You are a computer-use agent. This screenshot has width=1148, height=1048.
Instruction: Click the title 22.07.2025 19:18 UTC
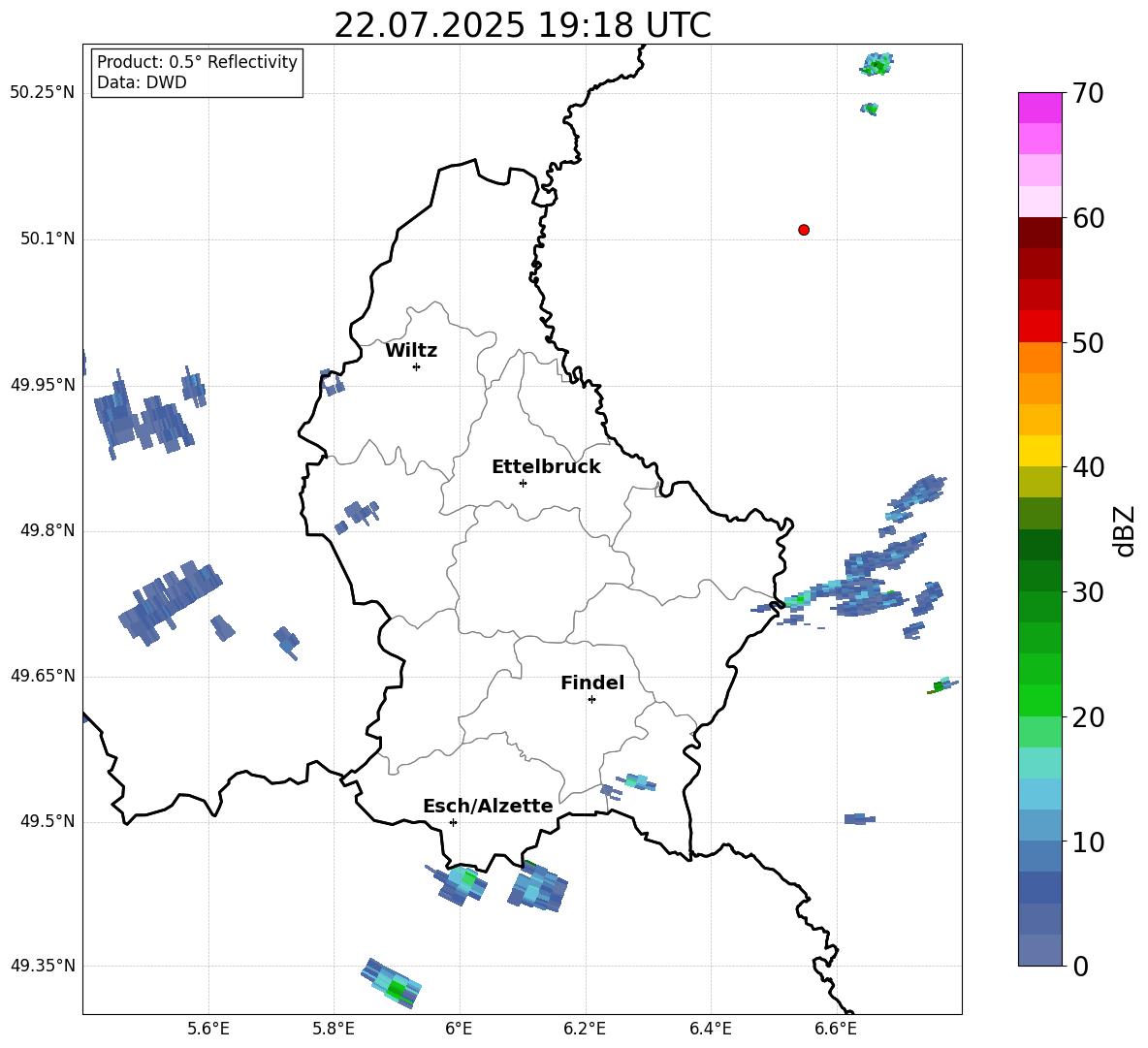pos(523,25)
